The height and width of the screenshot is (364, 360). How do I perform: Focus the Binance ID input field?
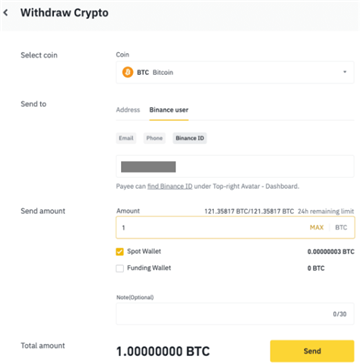(235, 166)
